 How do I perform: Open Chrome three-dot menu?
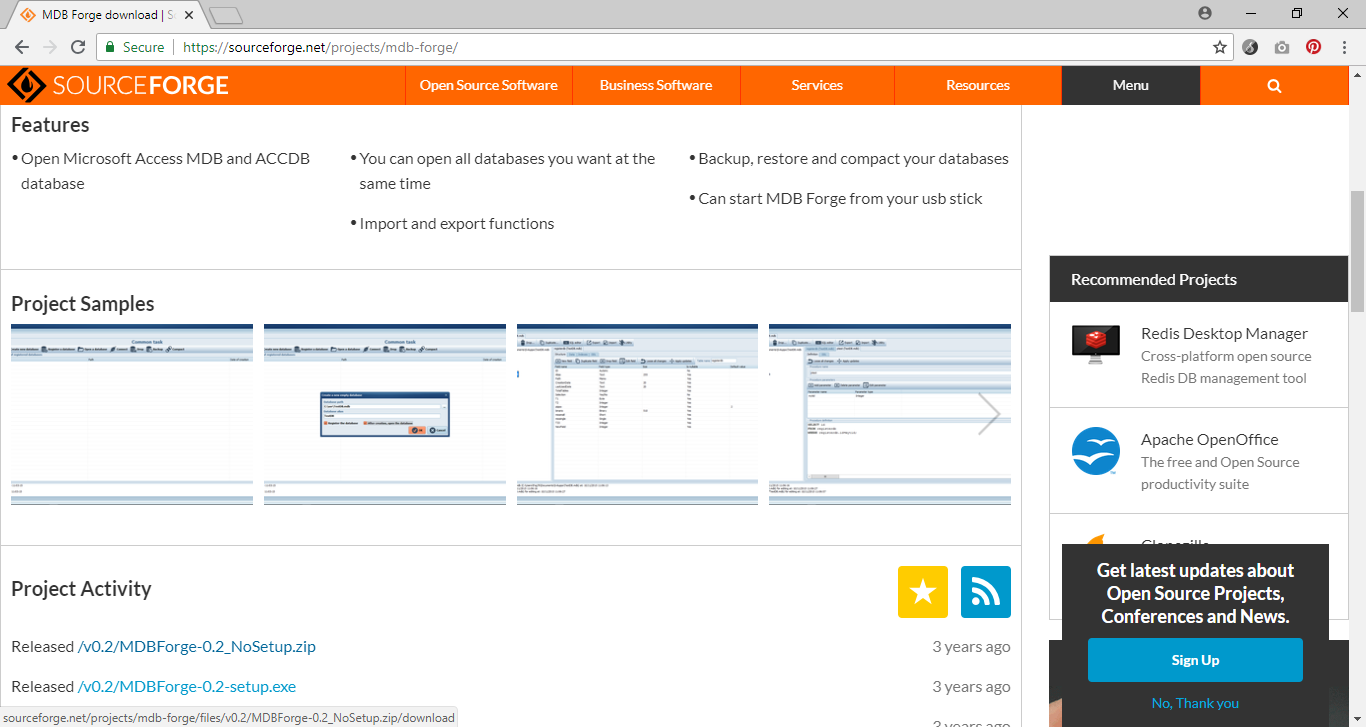pyautogui.click(x=1345, y=47)
